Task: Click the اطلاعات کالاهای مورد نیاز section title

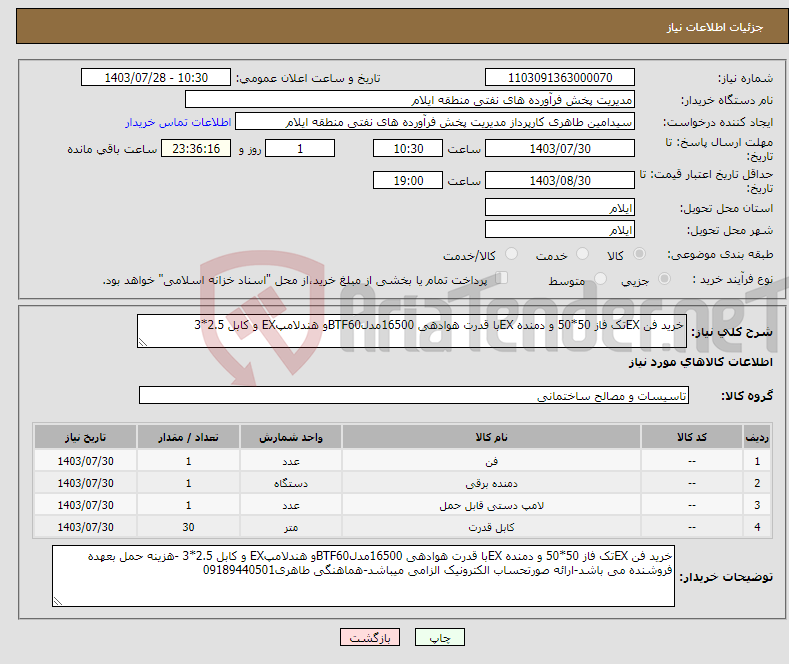Action: click(700, 362)
